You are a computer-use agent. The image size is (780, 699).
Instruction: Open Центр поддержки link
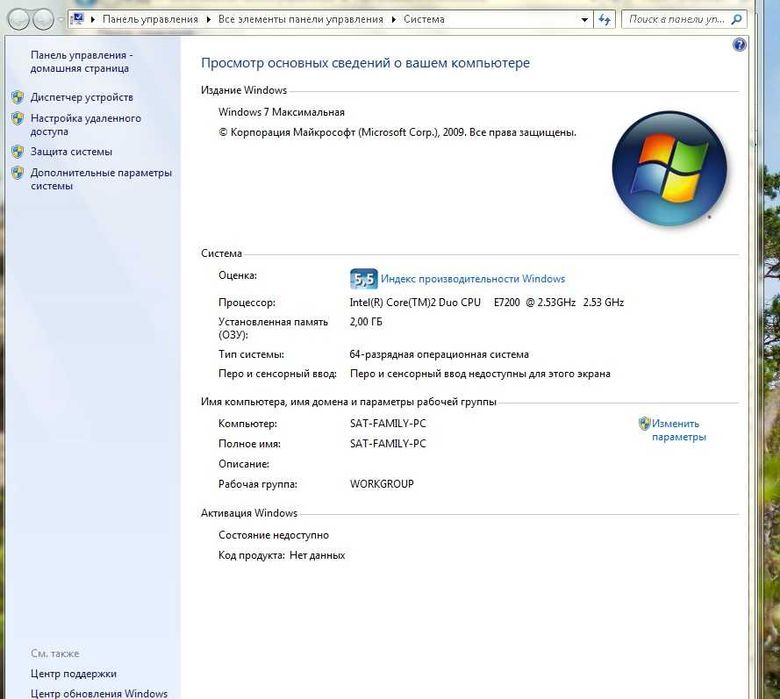click(x=74, y=674)
